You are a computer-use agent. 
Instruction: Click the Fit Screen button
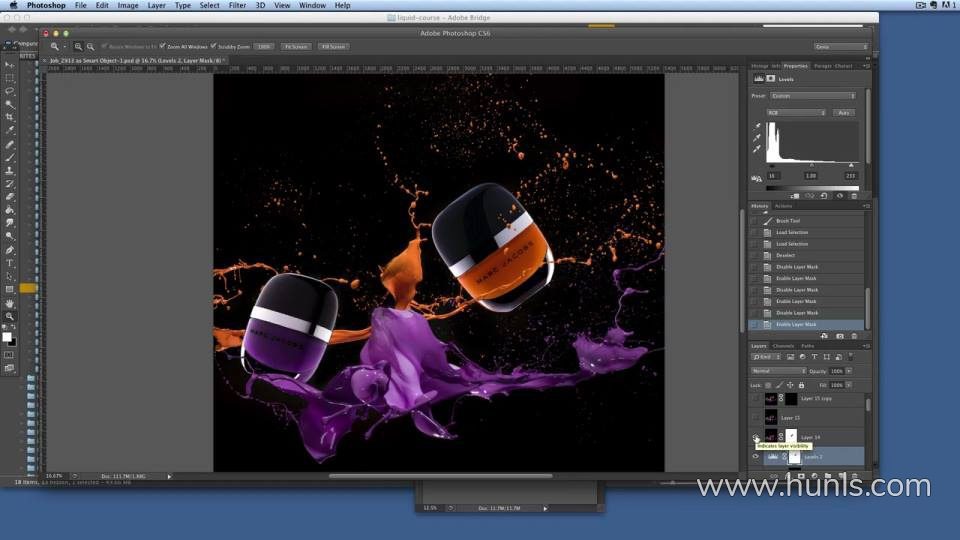(296, 47)
